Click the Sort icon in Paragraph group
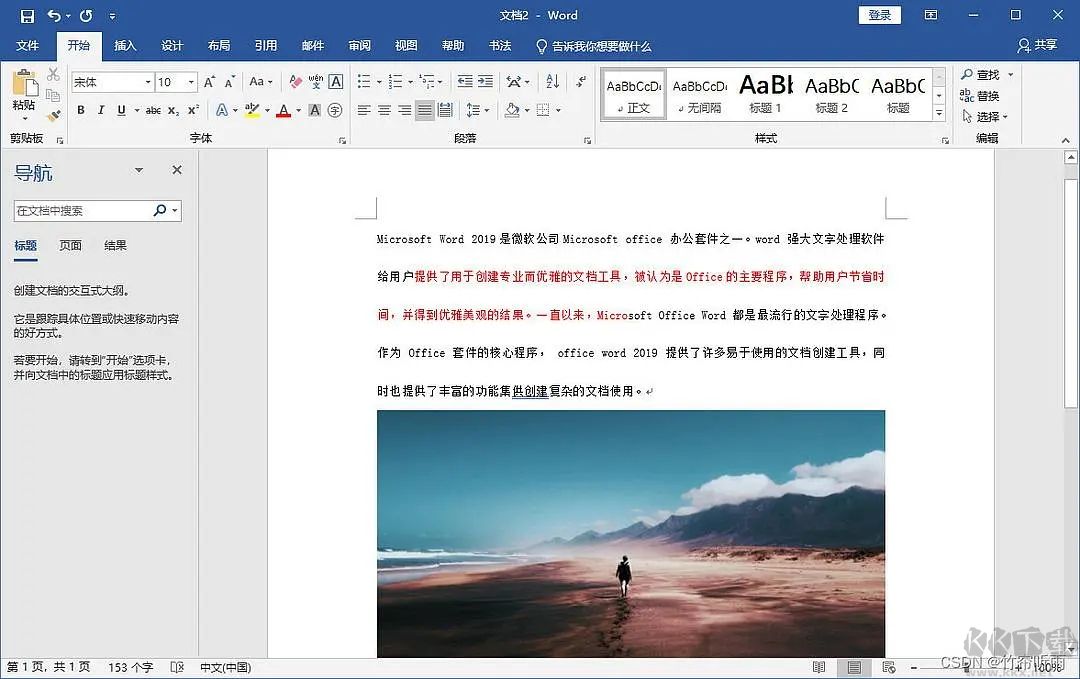This screenshot has width=1080, height=679. coord(552,82)
